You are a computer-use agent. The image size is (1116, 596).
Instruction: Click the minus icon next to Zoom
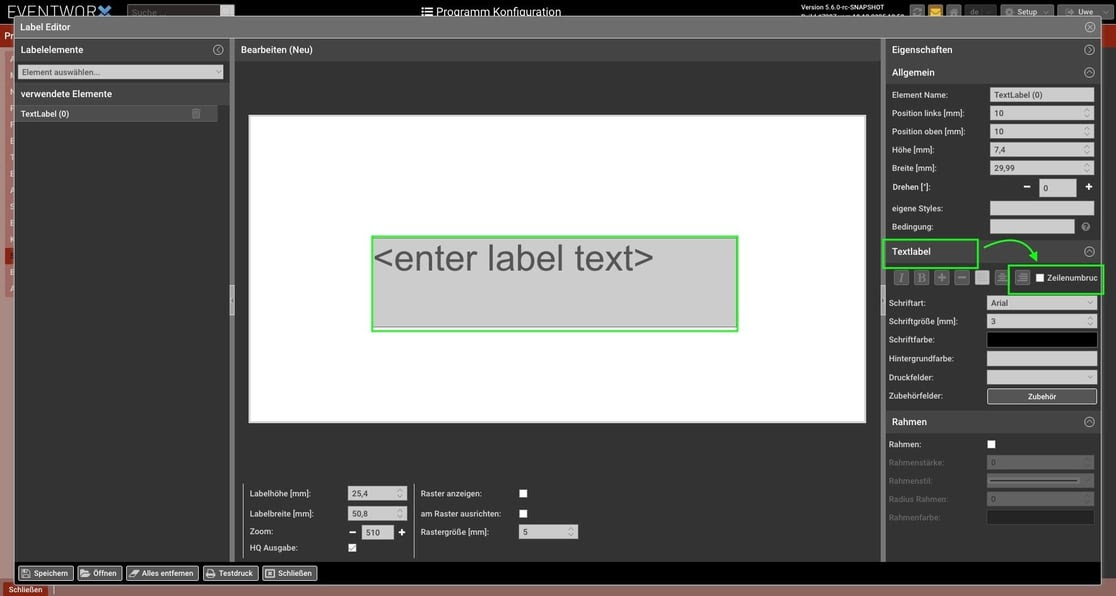pyautogui.click(x=352, y=533)
